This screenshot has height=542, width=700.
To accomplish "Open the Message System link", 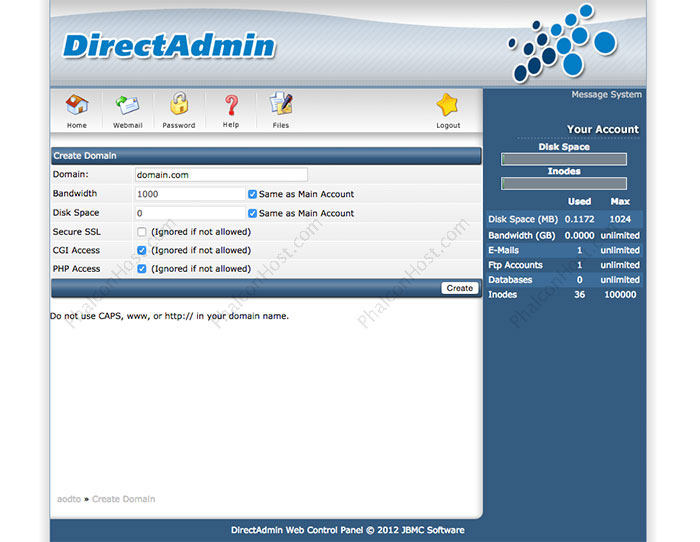I will [x=606, y=95].
